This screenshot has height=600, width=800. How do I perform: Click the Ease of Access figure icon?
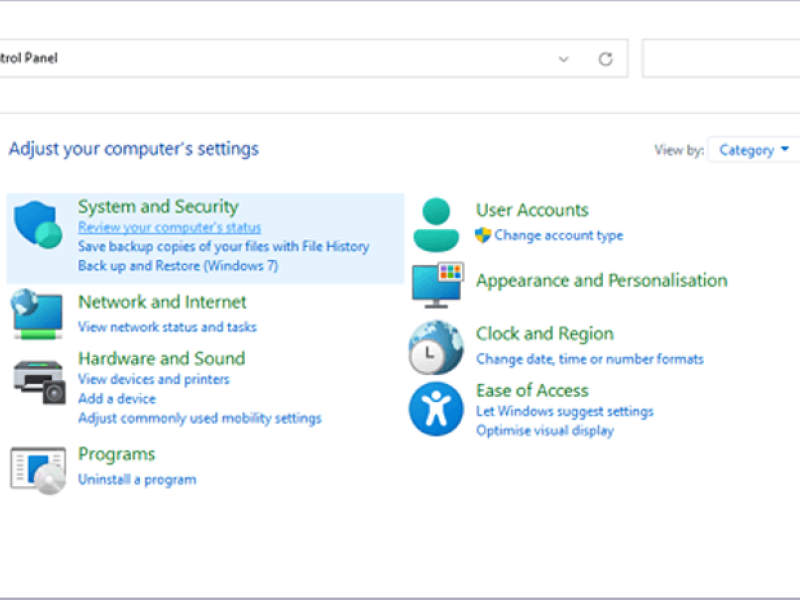coord(436,409)
